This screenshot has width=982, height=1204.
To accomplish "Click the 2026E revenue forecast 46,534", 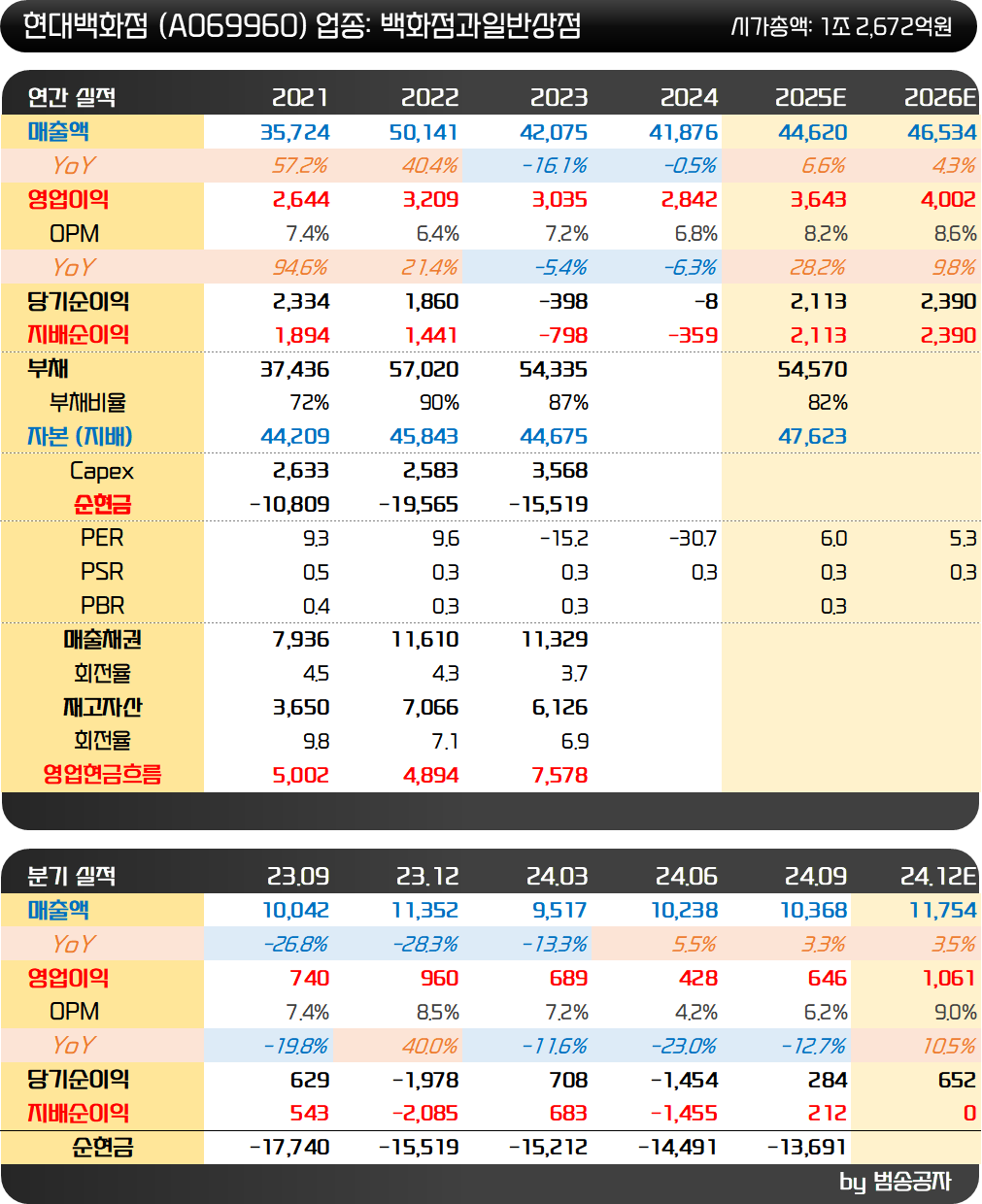I will (x=942, y=132).
